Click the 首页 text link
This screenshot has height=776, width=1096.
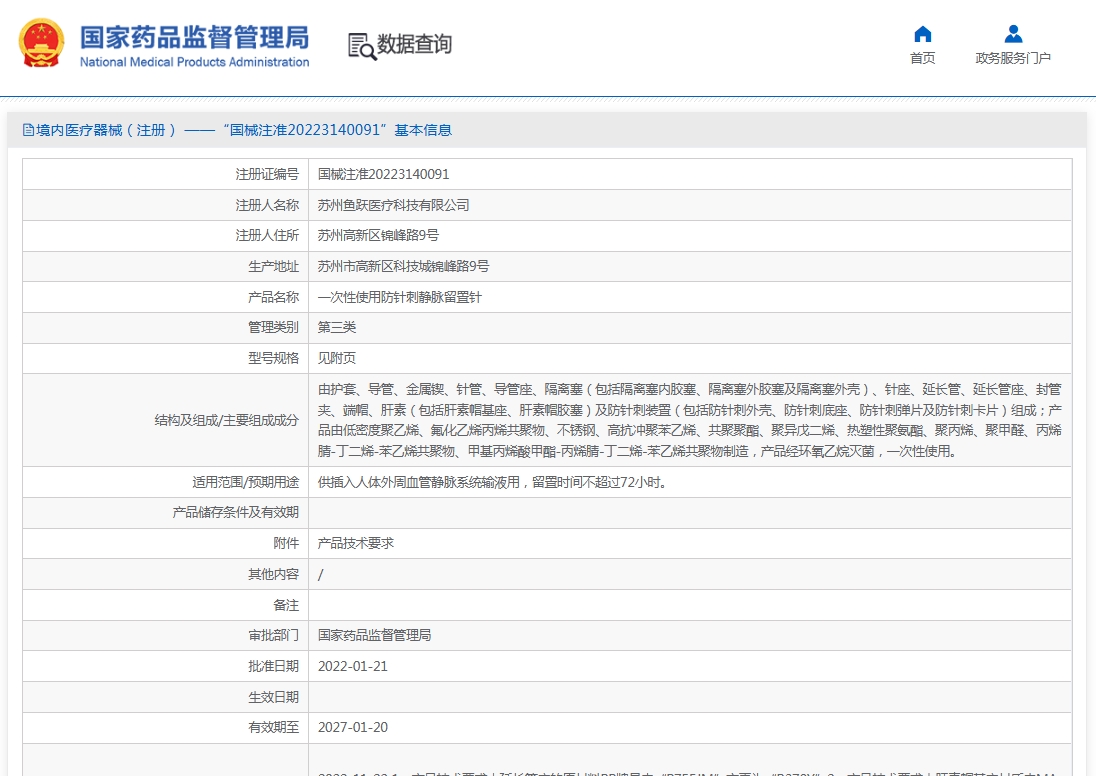pyautogui.click(x=923, y=58)
